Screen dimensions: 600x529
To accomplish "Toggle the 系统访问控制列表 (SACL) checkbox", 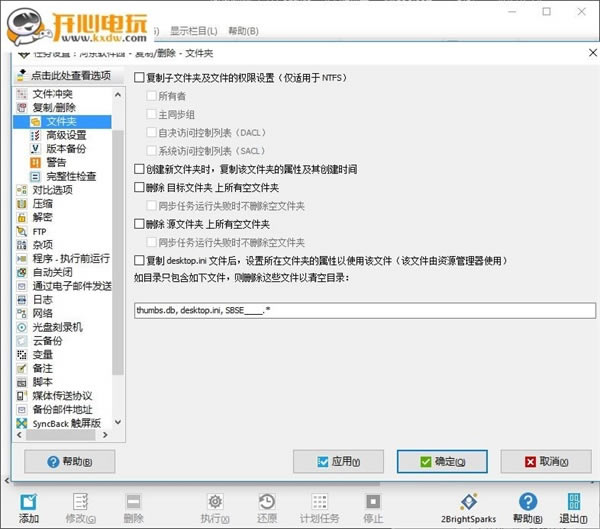I will coord(152,150).
